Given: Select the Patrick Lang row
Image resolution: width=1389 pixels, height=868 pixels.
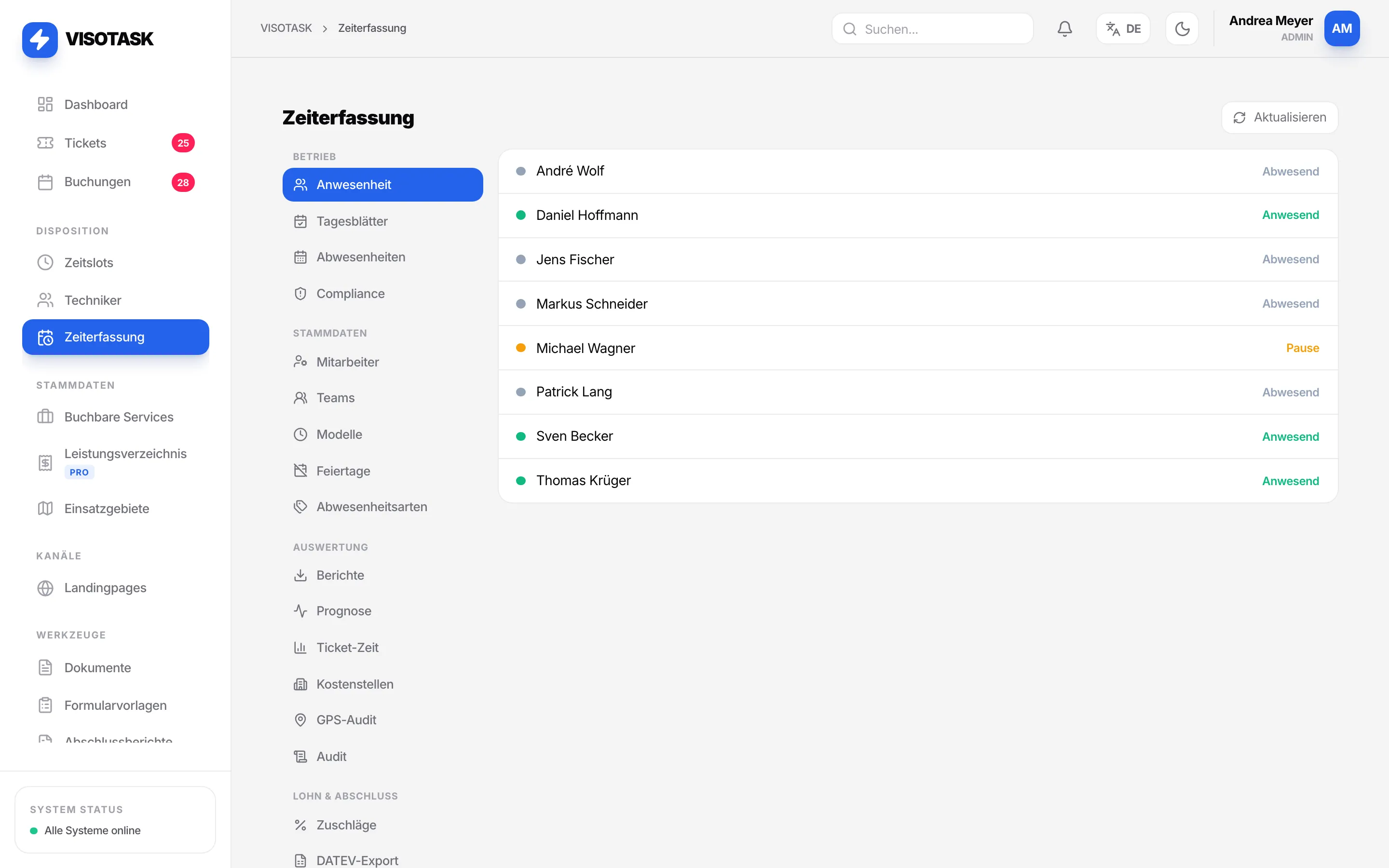Looking at the screenshot, I should coord(918,392).
